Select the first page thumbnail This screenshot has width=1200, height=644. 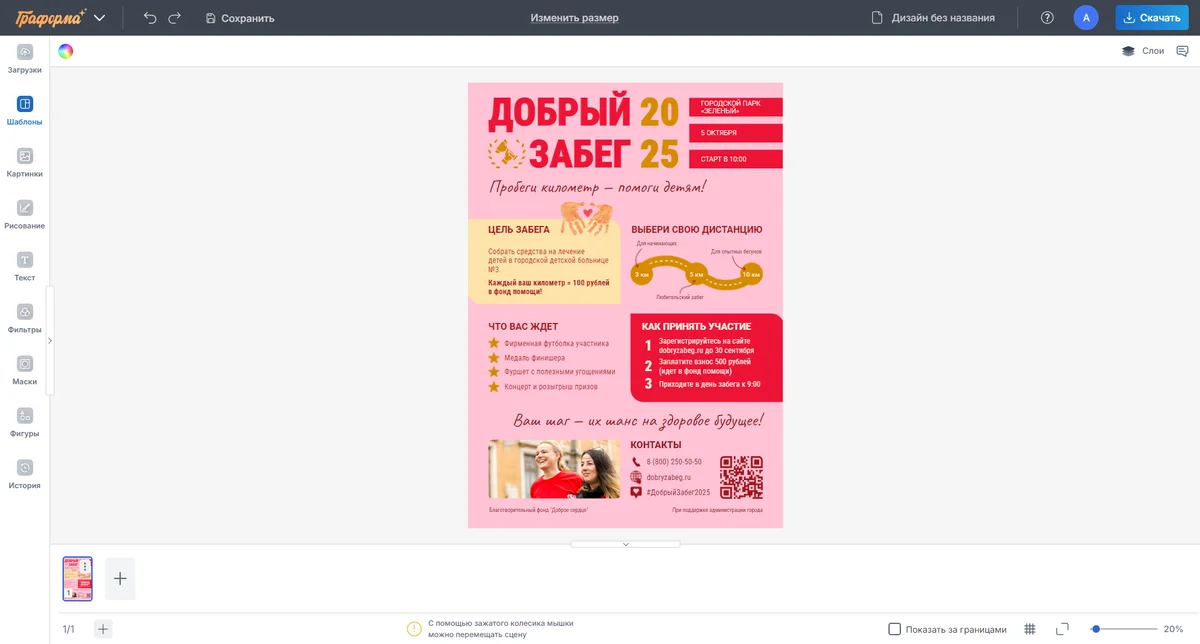coord(77,579)
